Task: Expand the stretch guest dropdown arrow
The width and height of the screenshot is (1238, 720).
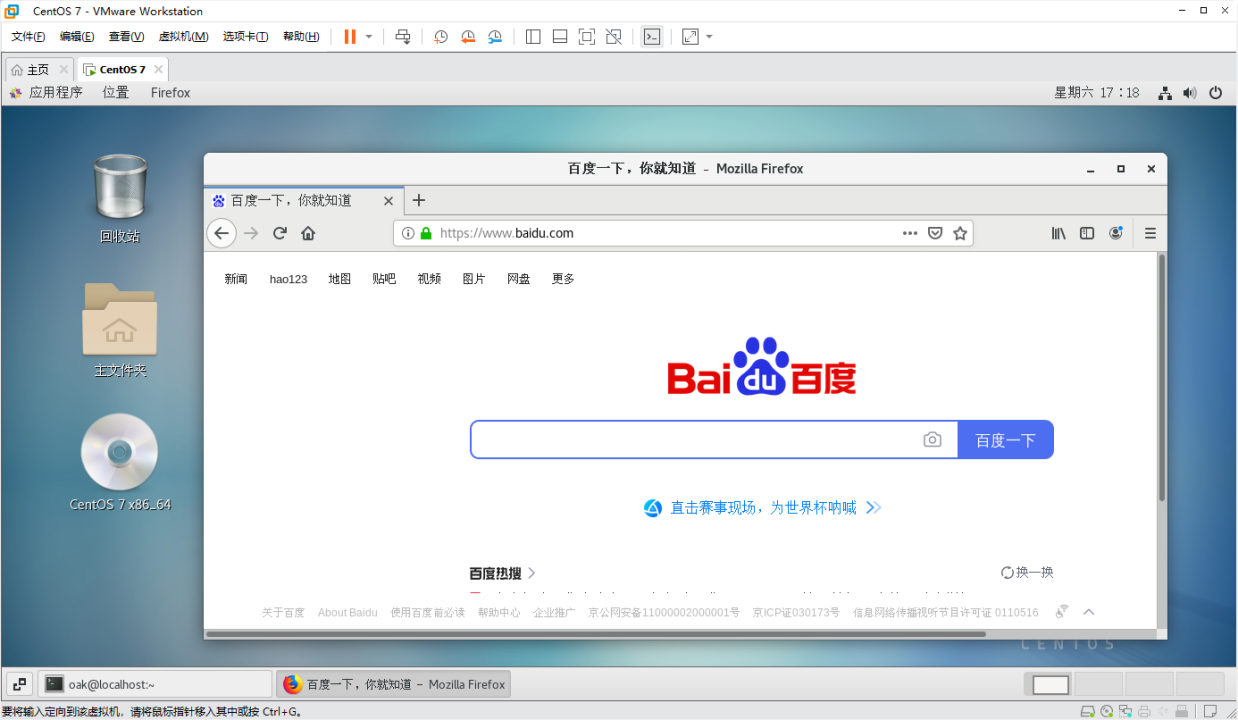Action: click(x=709, y=36)
